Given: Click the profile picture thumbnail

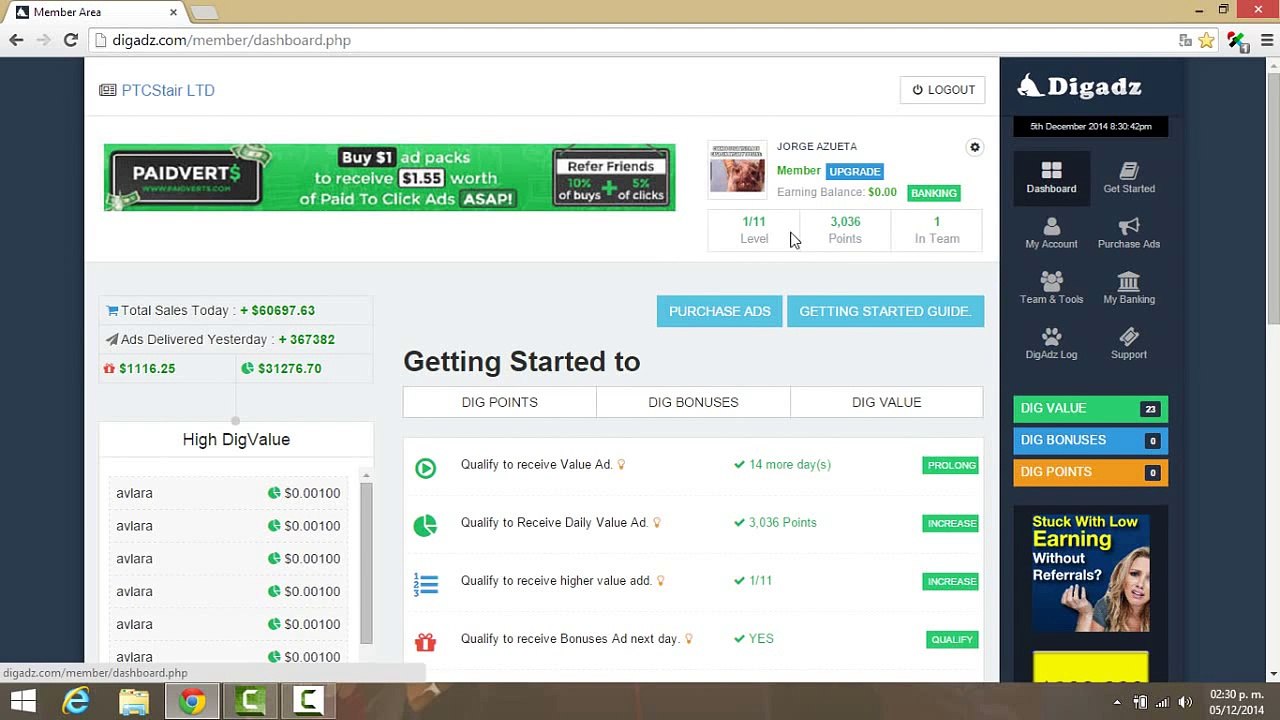Looking at the screenshot, I should [737, 167].
